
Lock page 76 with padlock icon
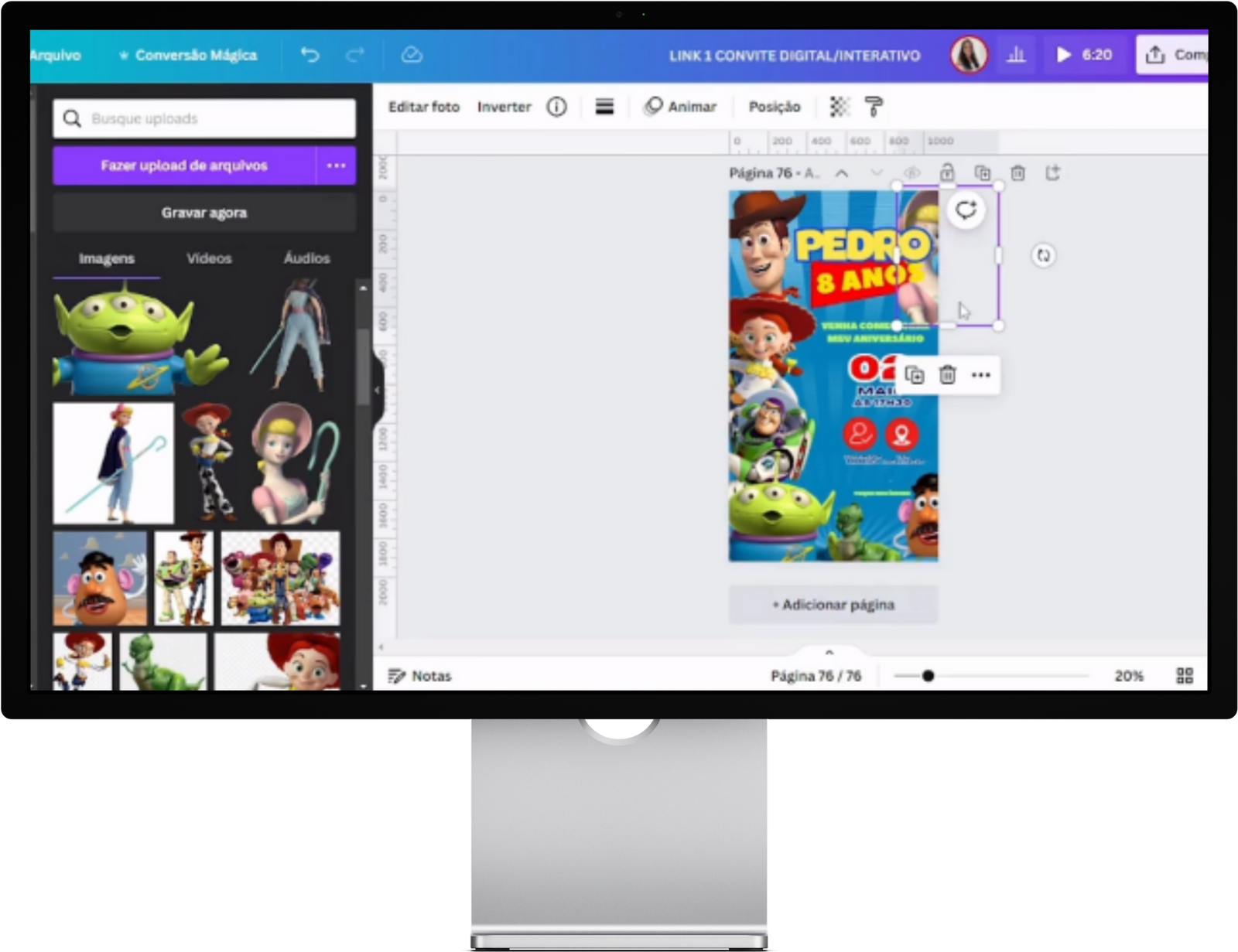[946, 172]
